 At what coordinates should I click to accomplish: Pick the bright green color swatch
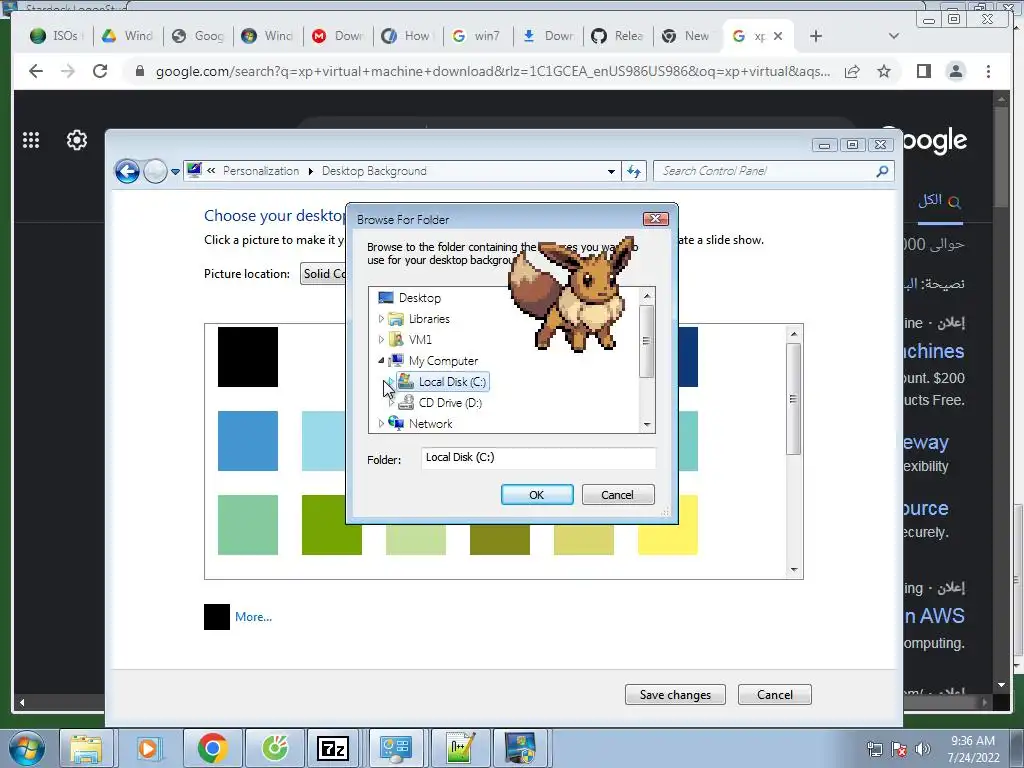331,525
